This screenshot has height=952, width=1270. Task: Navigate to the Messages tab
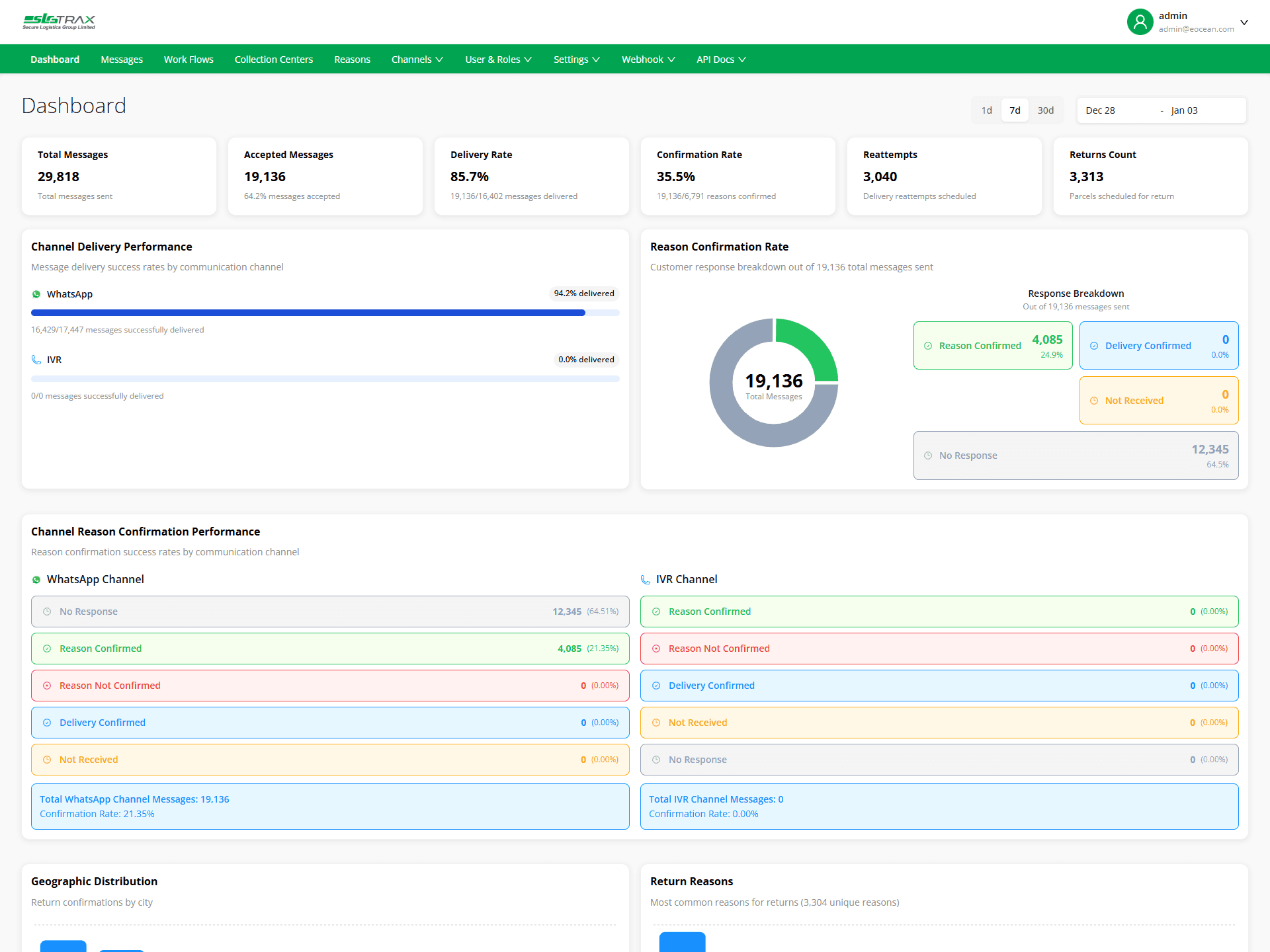[122, 59]
